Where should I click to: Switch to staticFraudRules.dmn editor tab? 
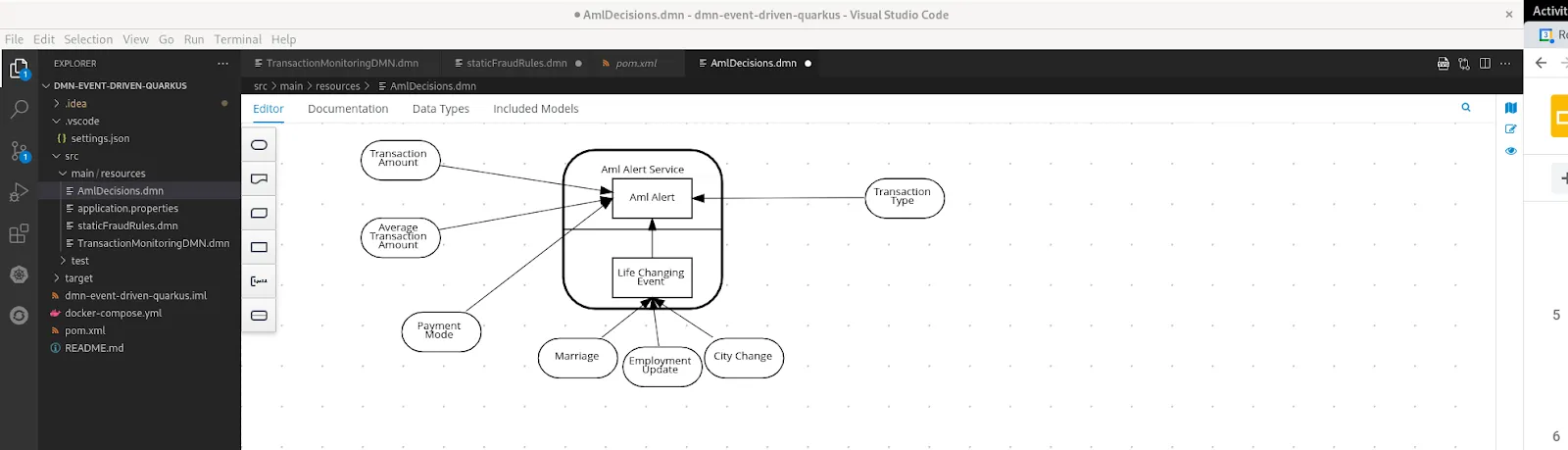click(516, 63)
